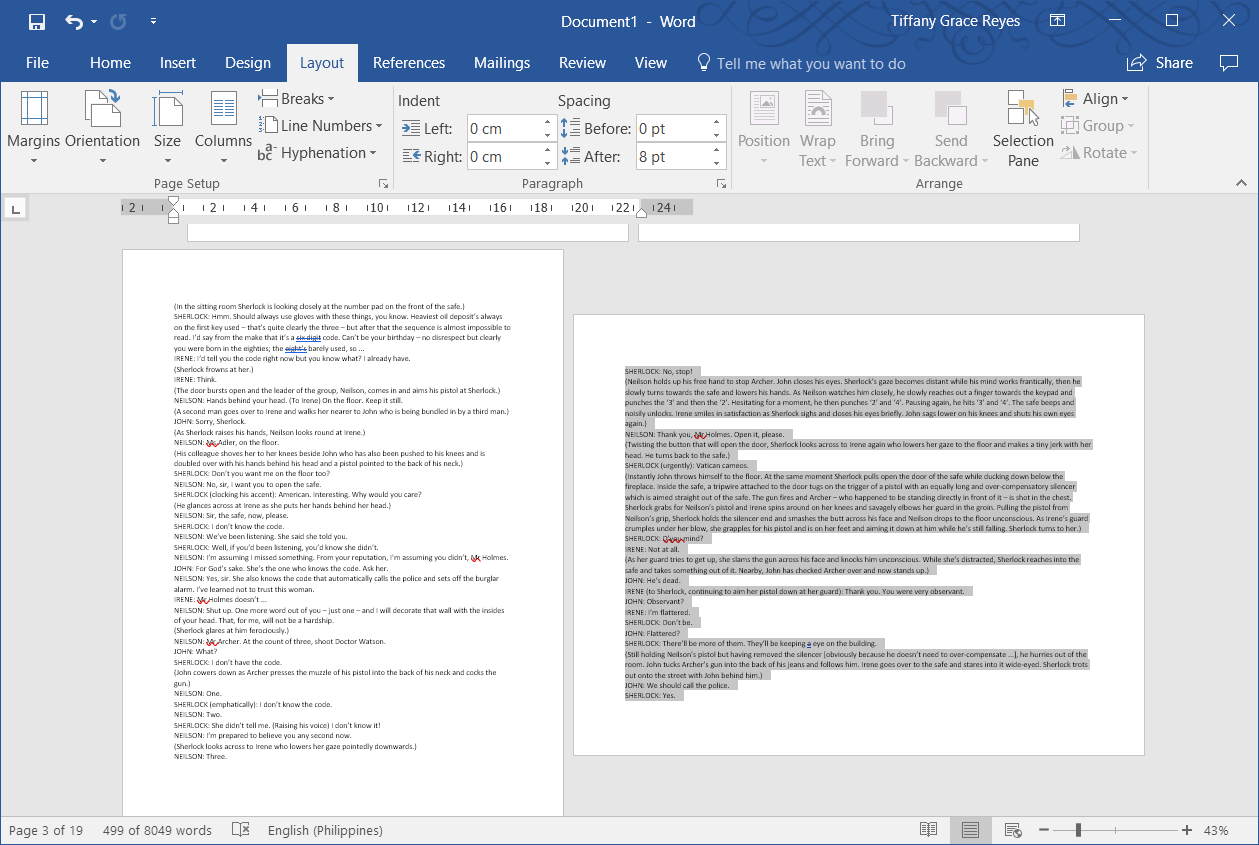1259x845 pixels.
Task: Open the Align dropdown
Action: pos(1097,98)
